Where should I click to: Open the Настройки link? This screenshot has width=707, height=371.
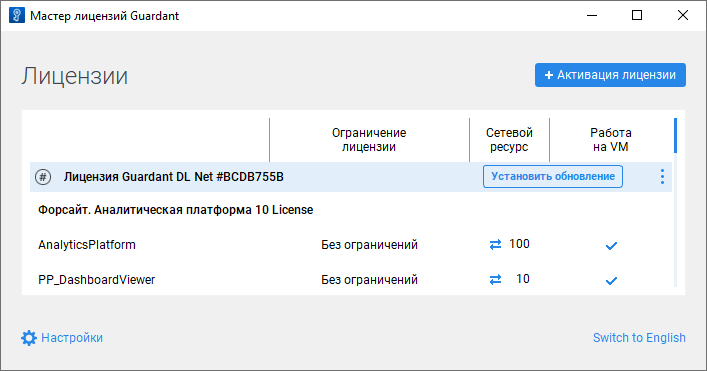point(72,338)
